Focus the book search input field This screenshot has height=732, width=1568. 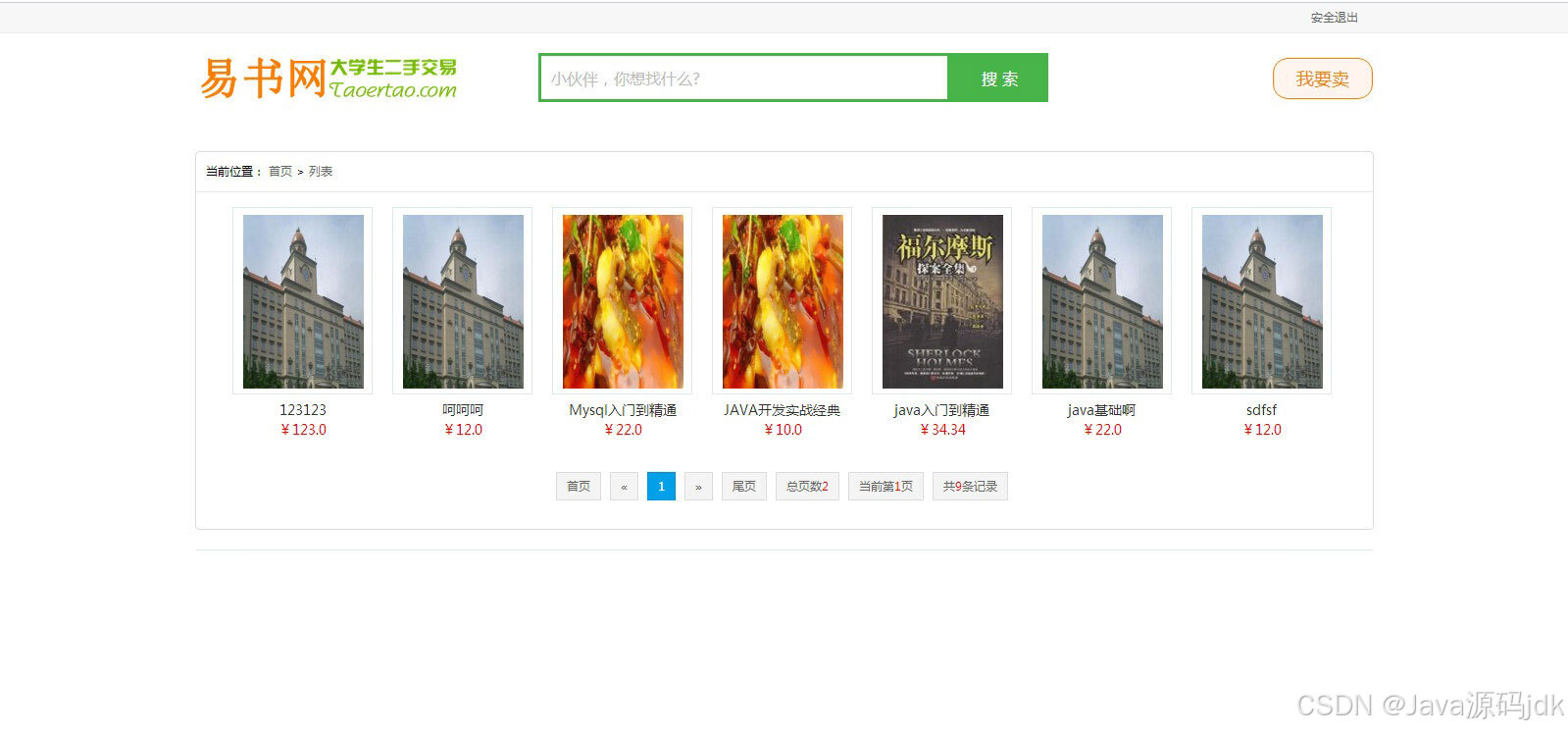click(x=744, y=78)
